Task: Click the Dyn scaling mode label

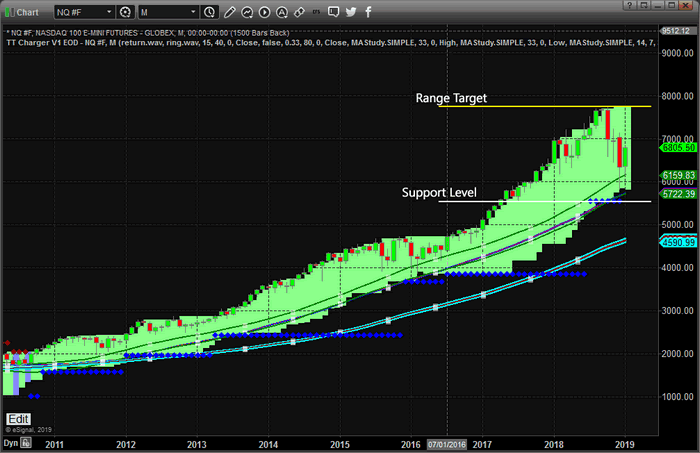Action: click(10, 442)
